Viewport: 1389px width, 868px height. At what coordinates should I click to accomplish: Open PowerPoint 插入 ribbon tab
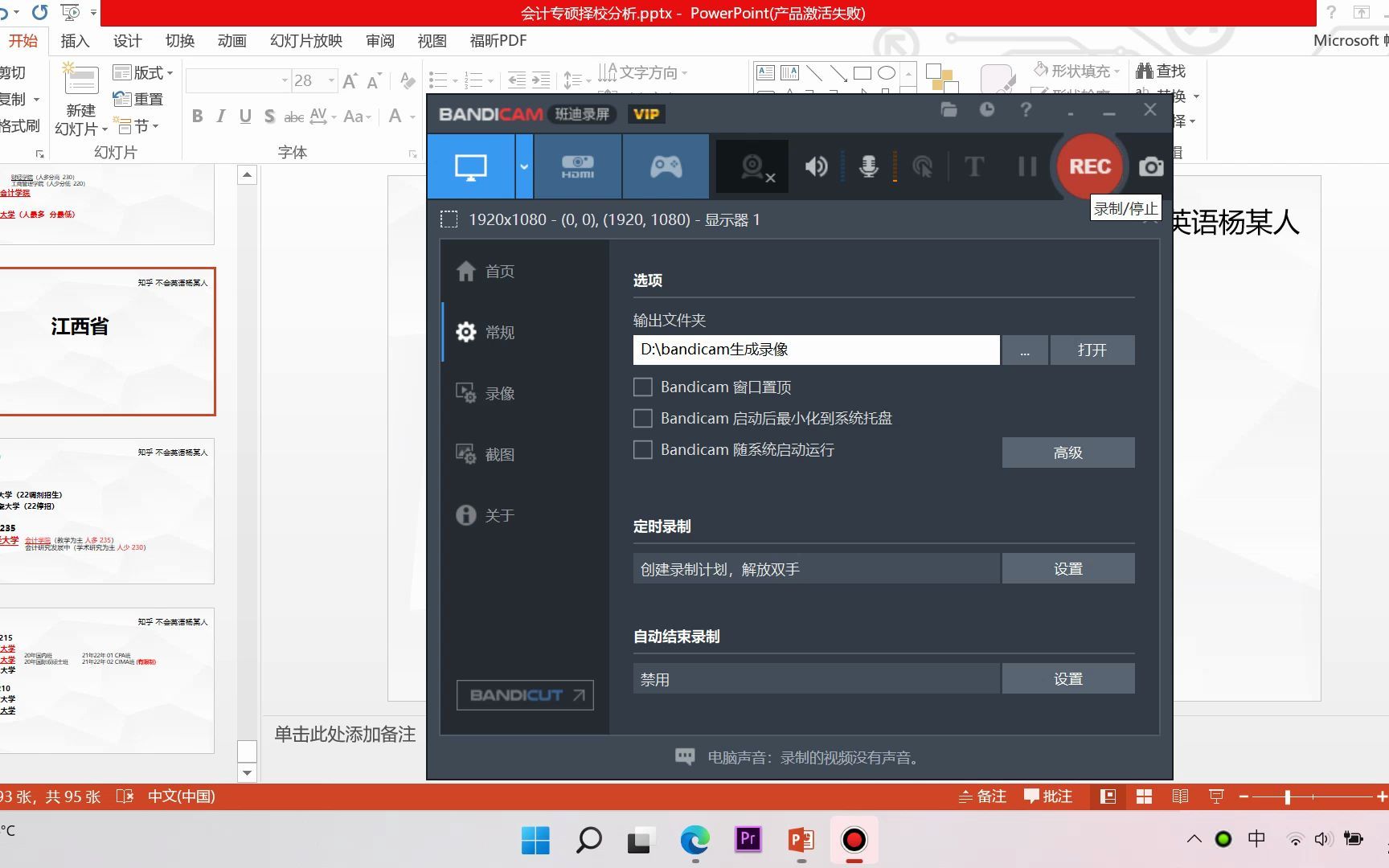(75, 41)
